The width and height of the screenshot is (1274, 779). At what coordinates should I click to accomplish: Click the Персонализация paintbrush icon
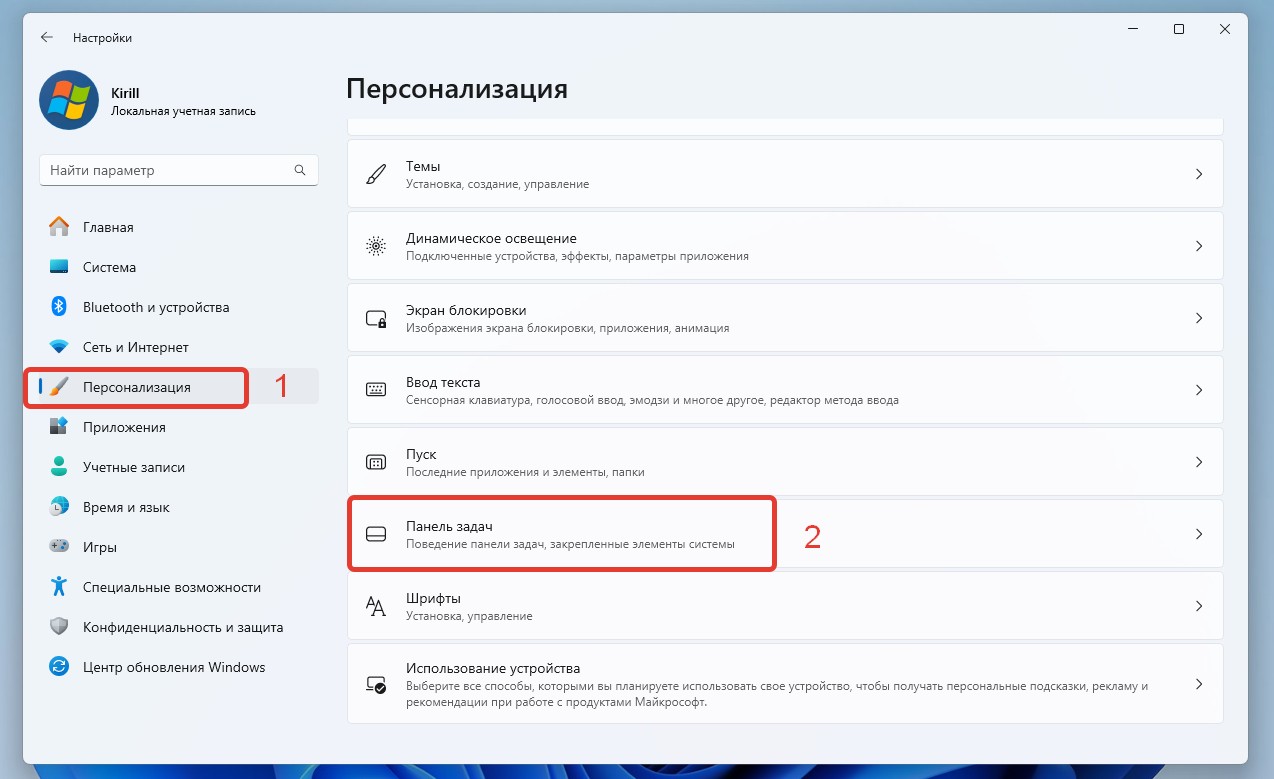59,387
